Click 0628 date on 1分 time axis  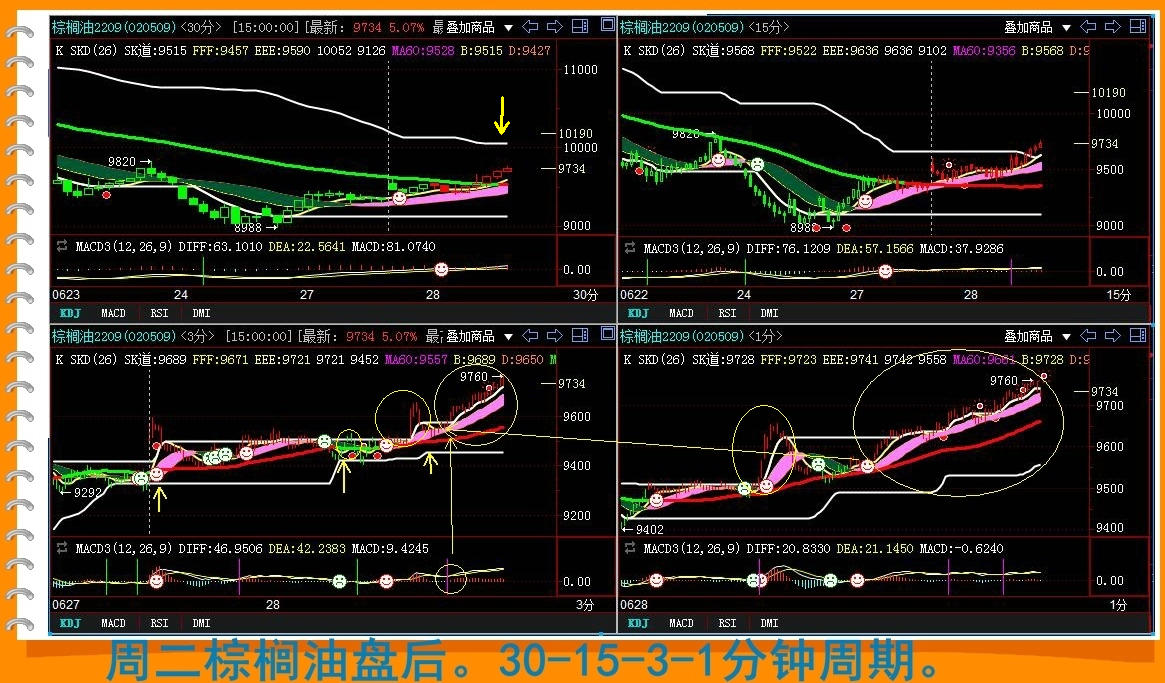tap(634, 605)
